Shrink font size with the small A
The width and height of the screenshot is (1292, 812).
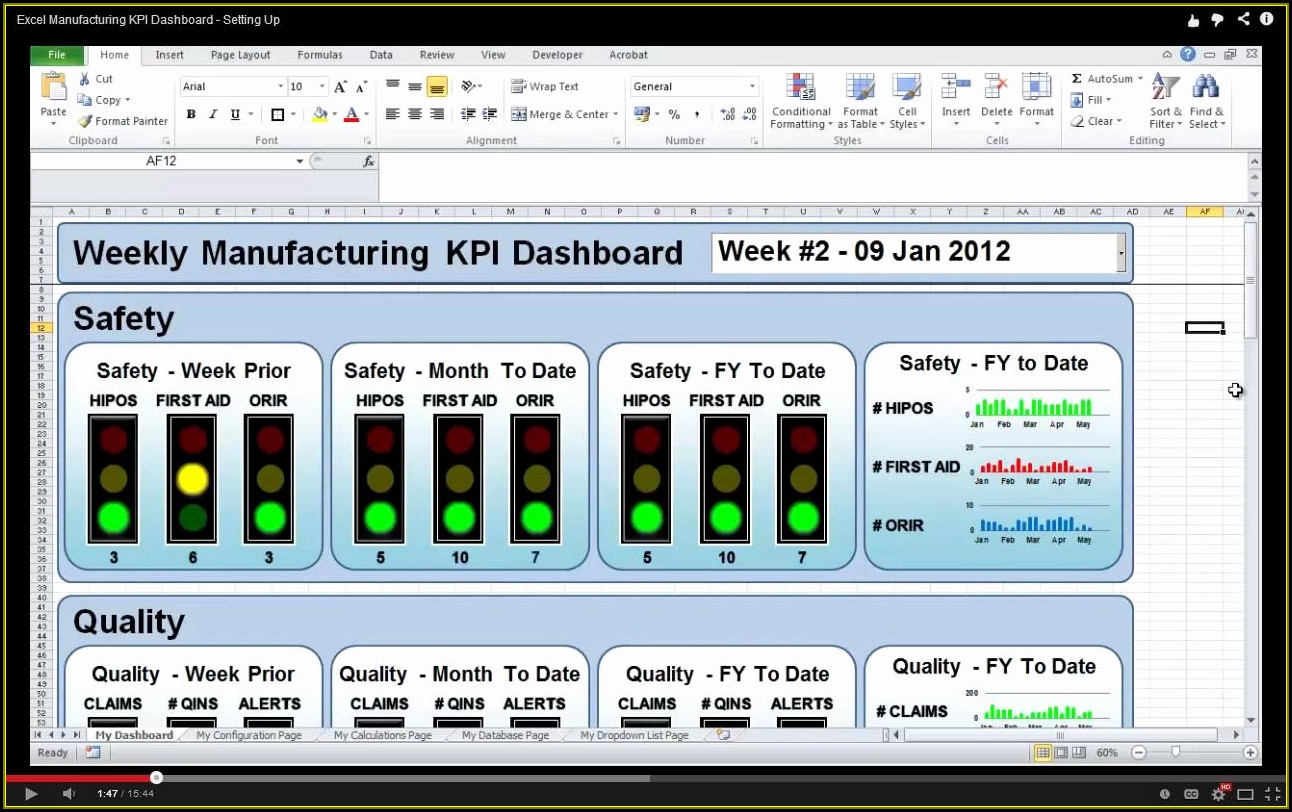click(360, 87)
